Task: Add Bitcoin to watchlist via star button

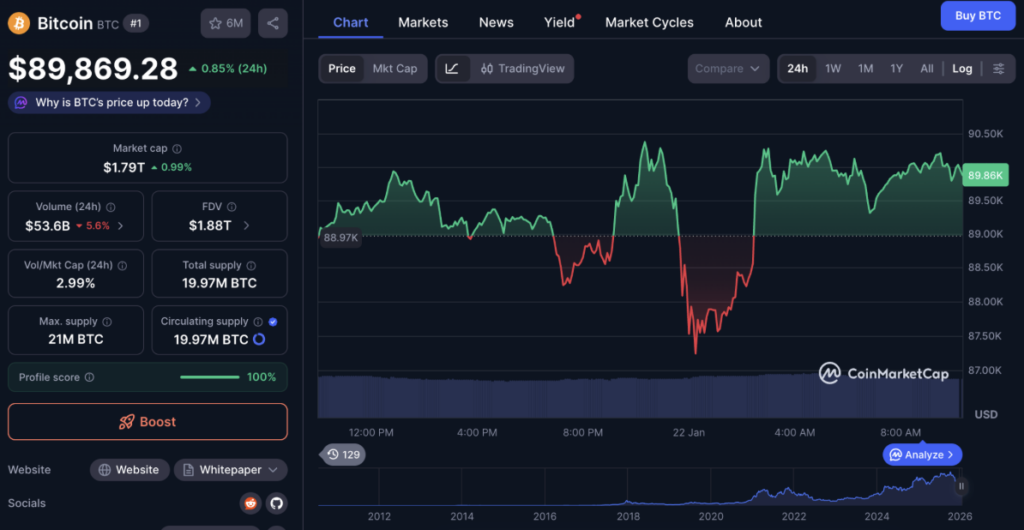Action: pyautogui.click(x=225, y=22)
